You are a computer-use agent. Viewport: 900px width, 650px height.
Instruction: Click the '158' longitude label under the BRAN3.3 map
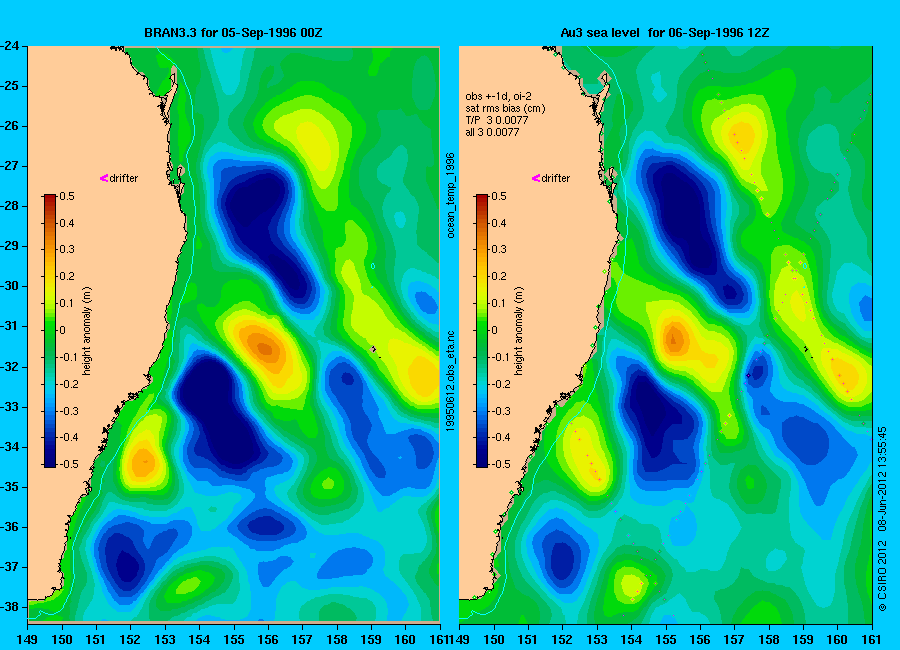337,640
